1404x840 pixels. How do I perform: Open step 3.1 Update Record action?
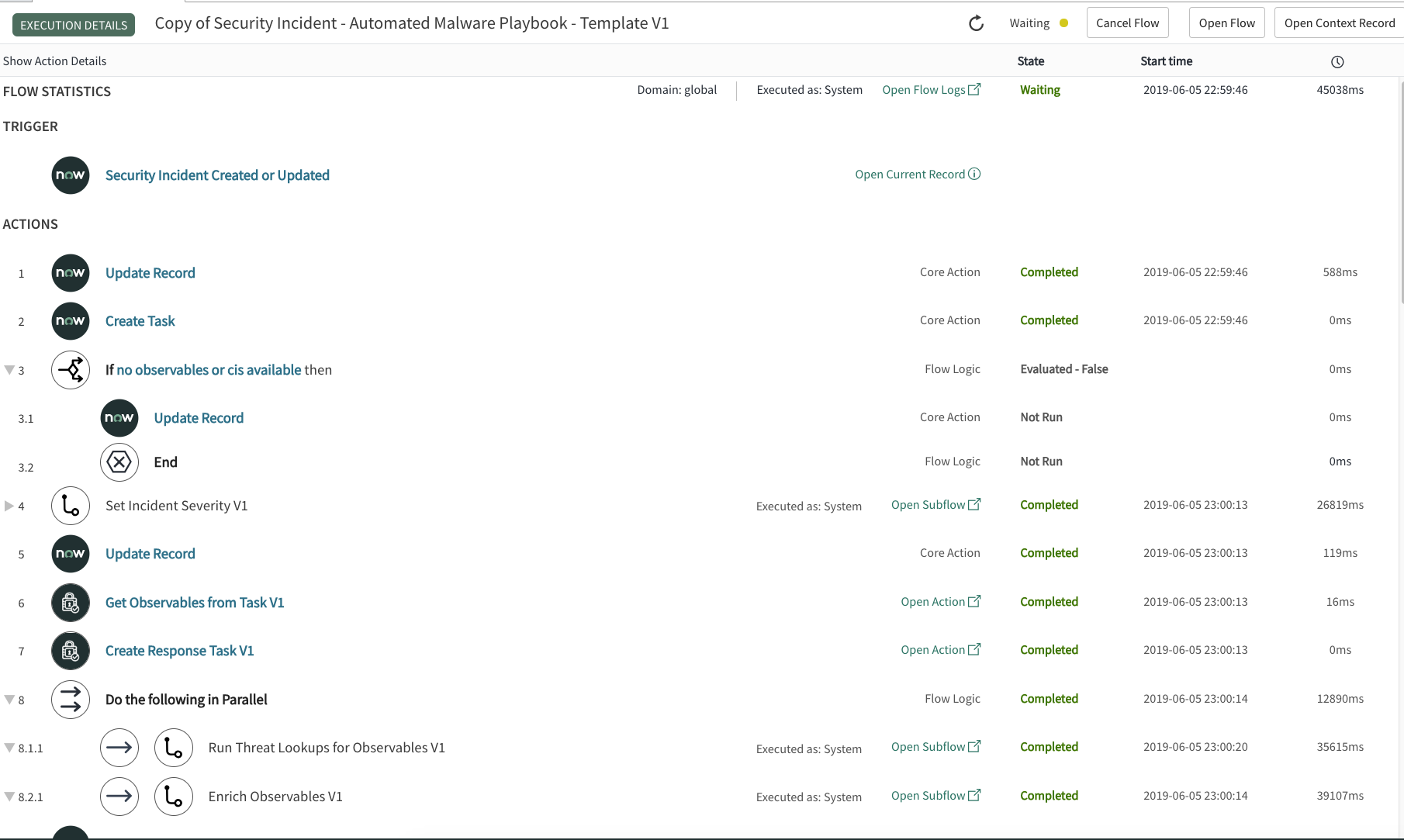tap(199, 418)
